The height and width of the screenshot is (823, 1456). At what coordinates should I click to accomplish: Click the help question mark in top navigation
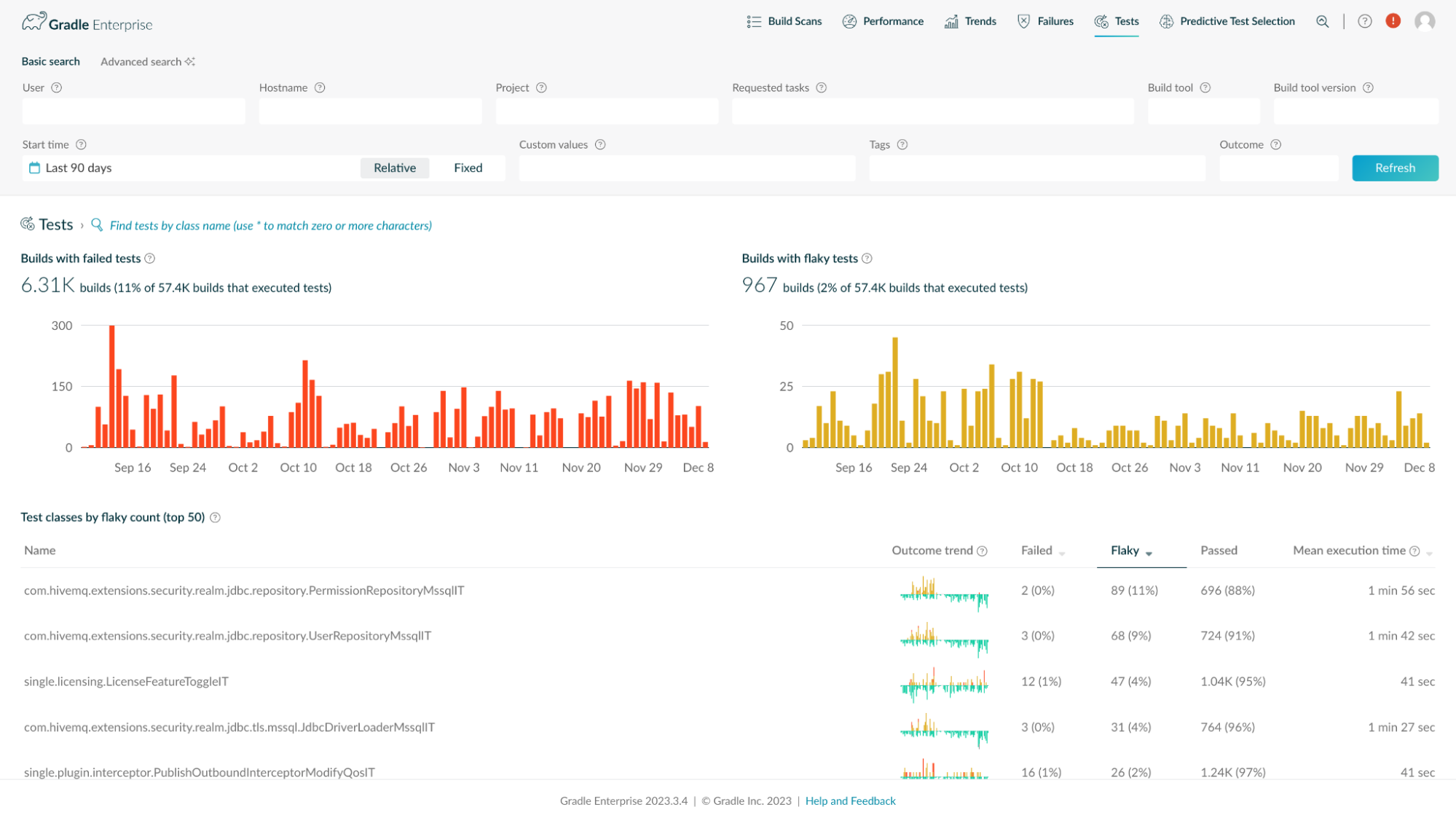click(1364, 22)
